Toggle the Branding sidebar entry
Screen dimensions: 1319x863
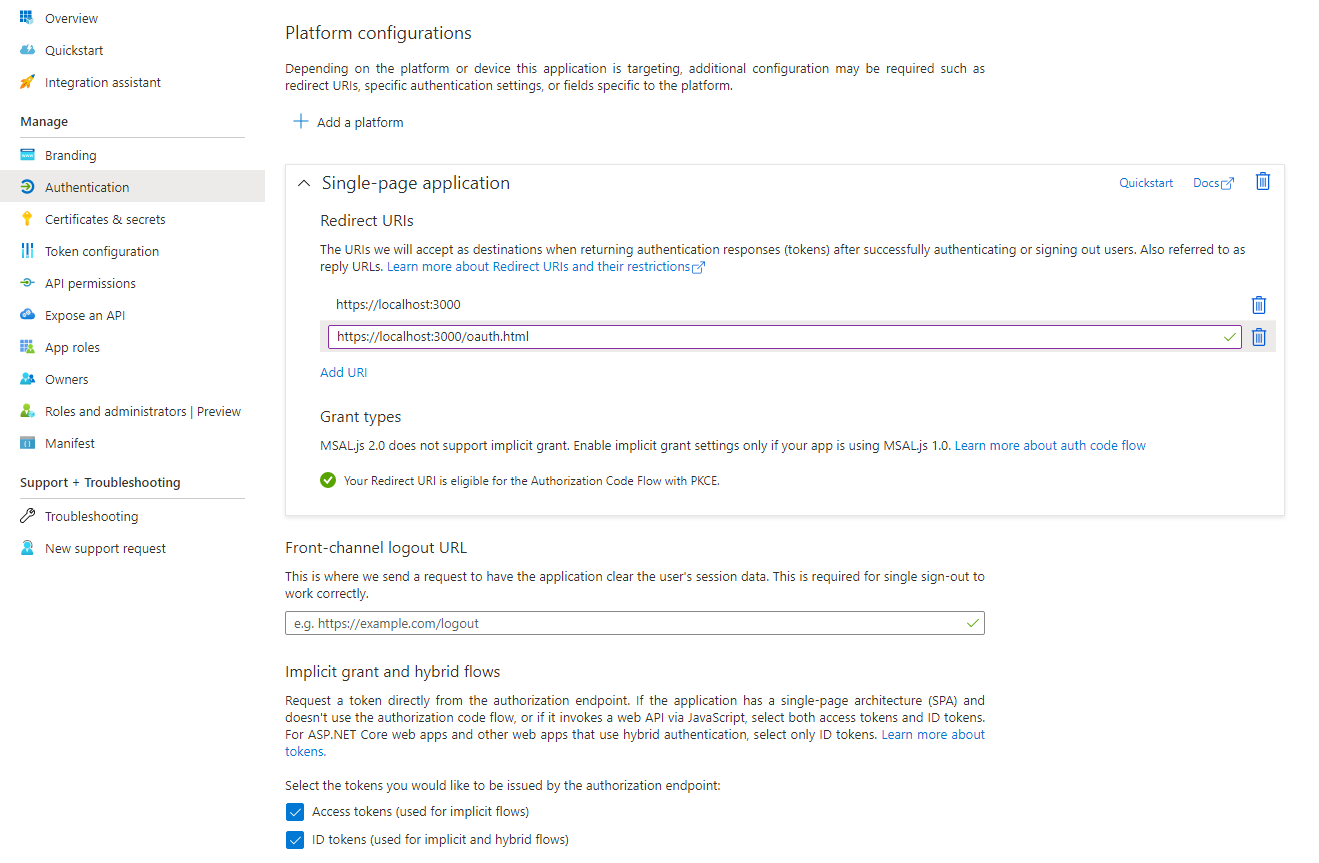pos(68,154)
